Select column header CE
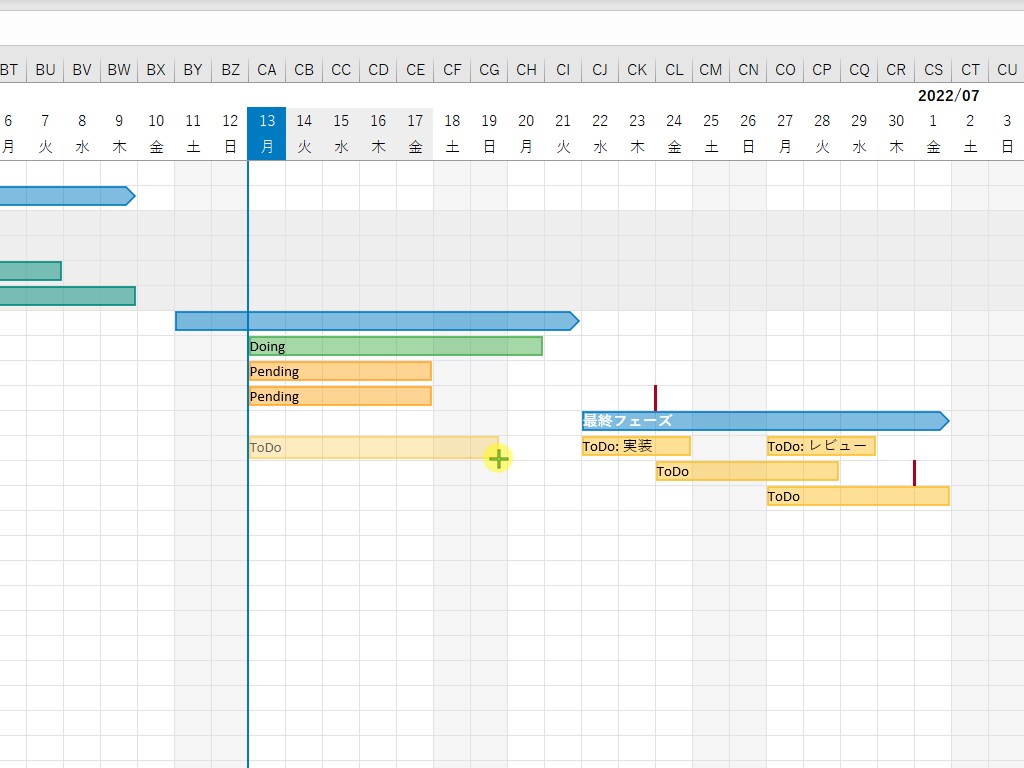 click(415, 70)
